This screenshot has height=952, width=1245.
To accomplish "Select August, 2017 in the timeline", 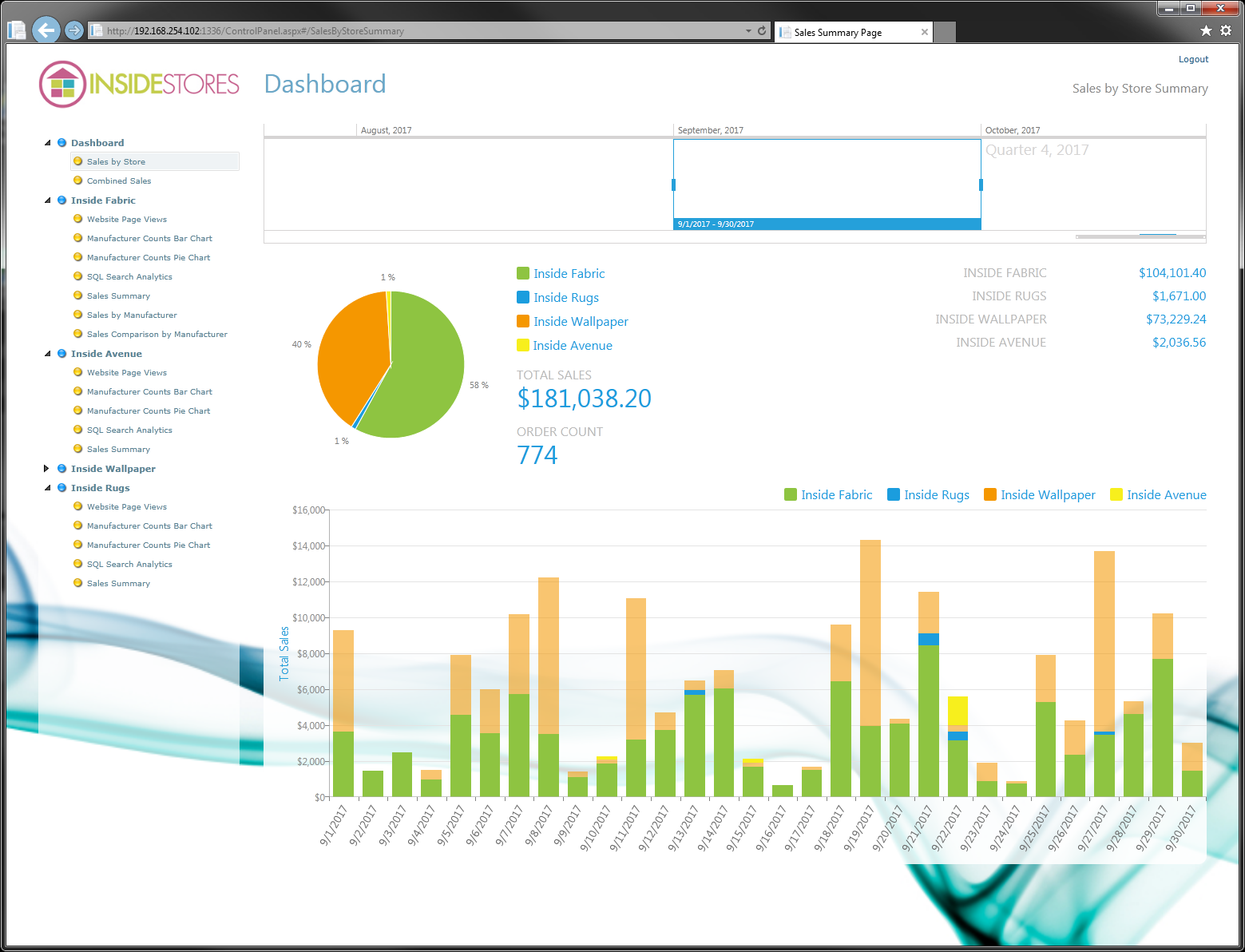I will tap(386, 130).
